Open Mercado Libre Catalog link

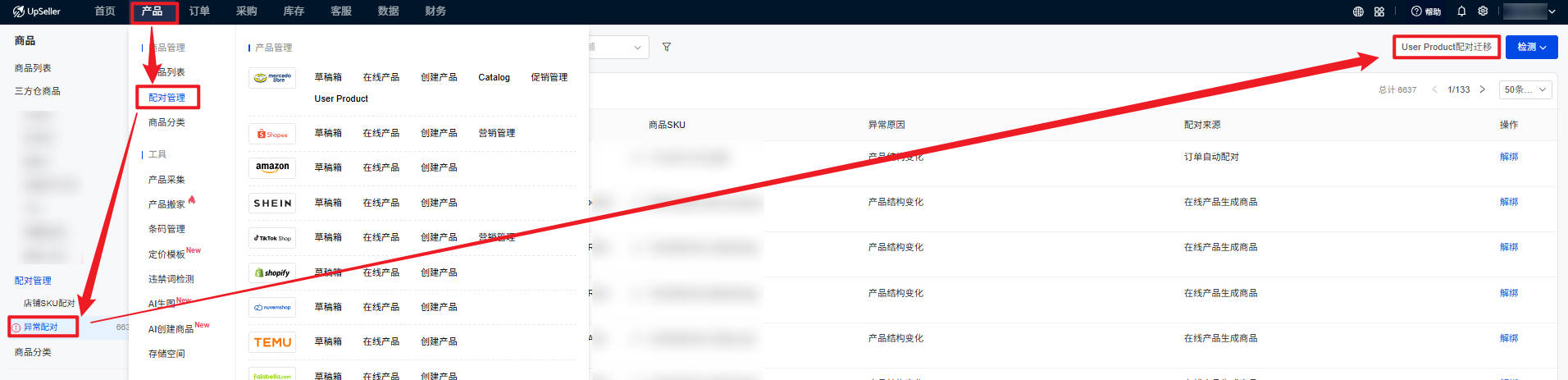[494, 77]
